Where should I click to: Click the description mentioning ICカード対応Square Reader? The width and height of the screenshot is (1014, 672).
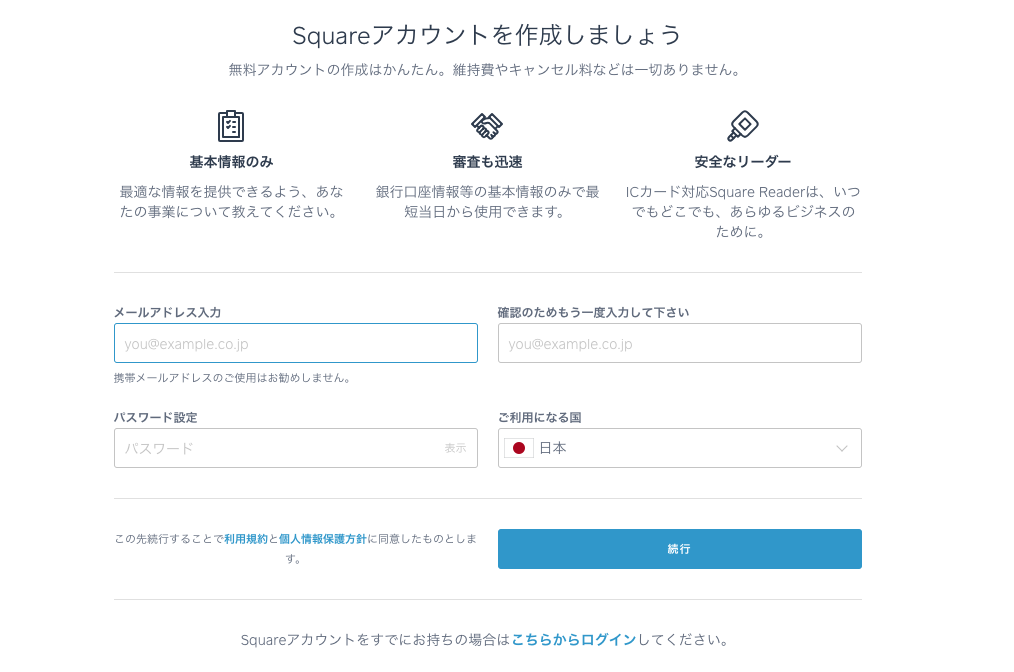click(x=742, y=211)
